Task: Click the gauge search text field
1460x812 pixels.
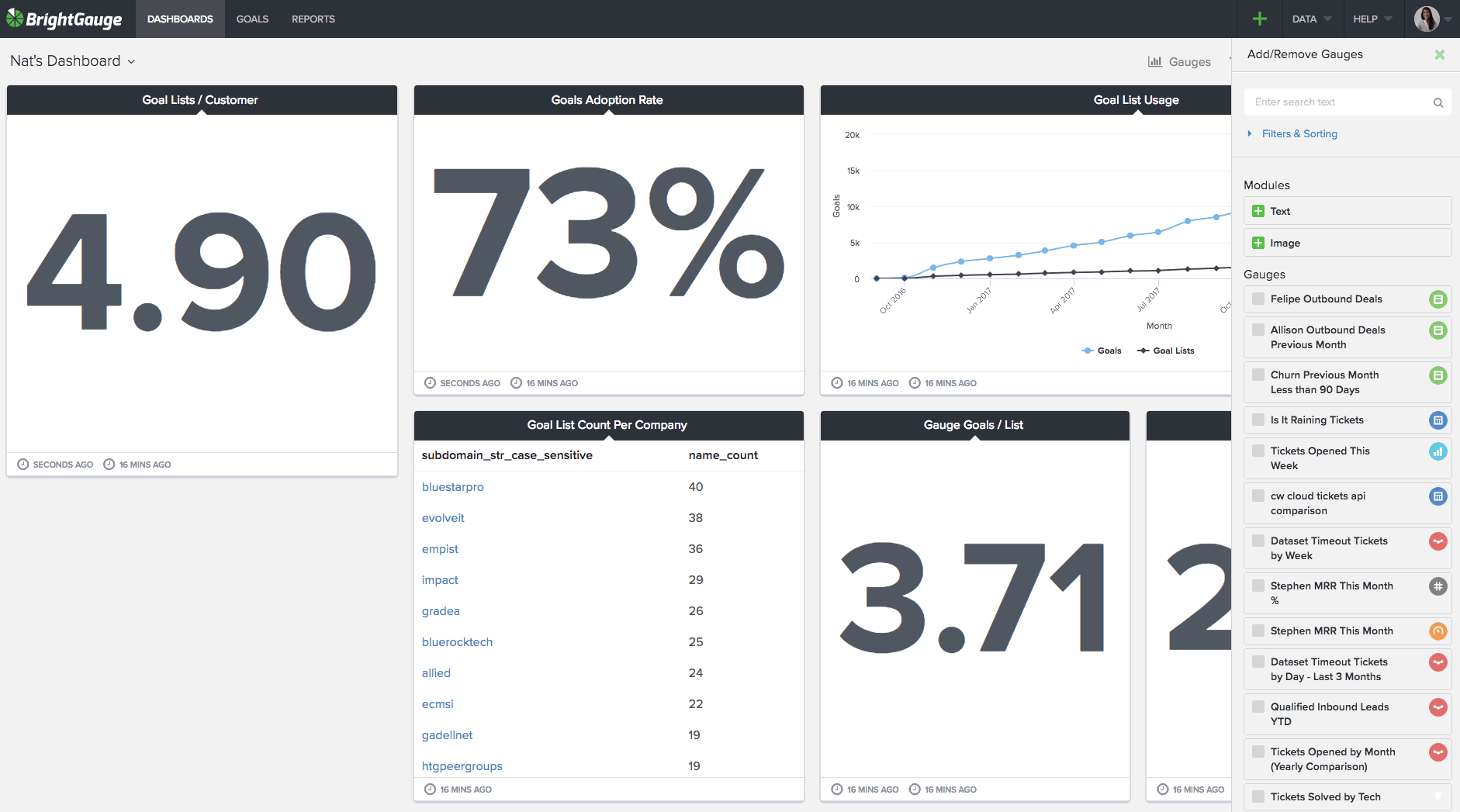Action: click(1348, 102)
